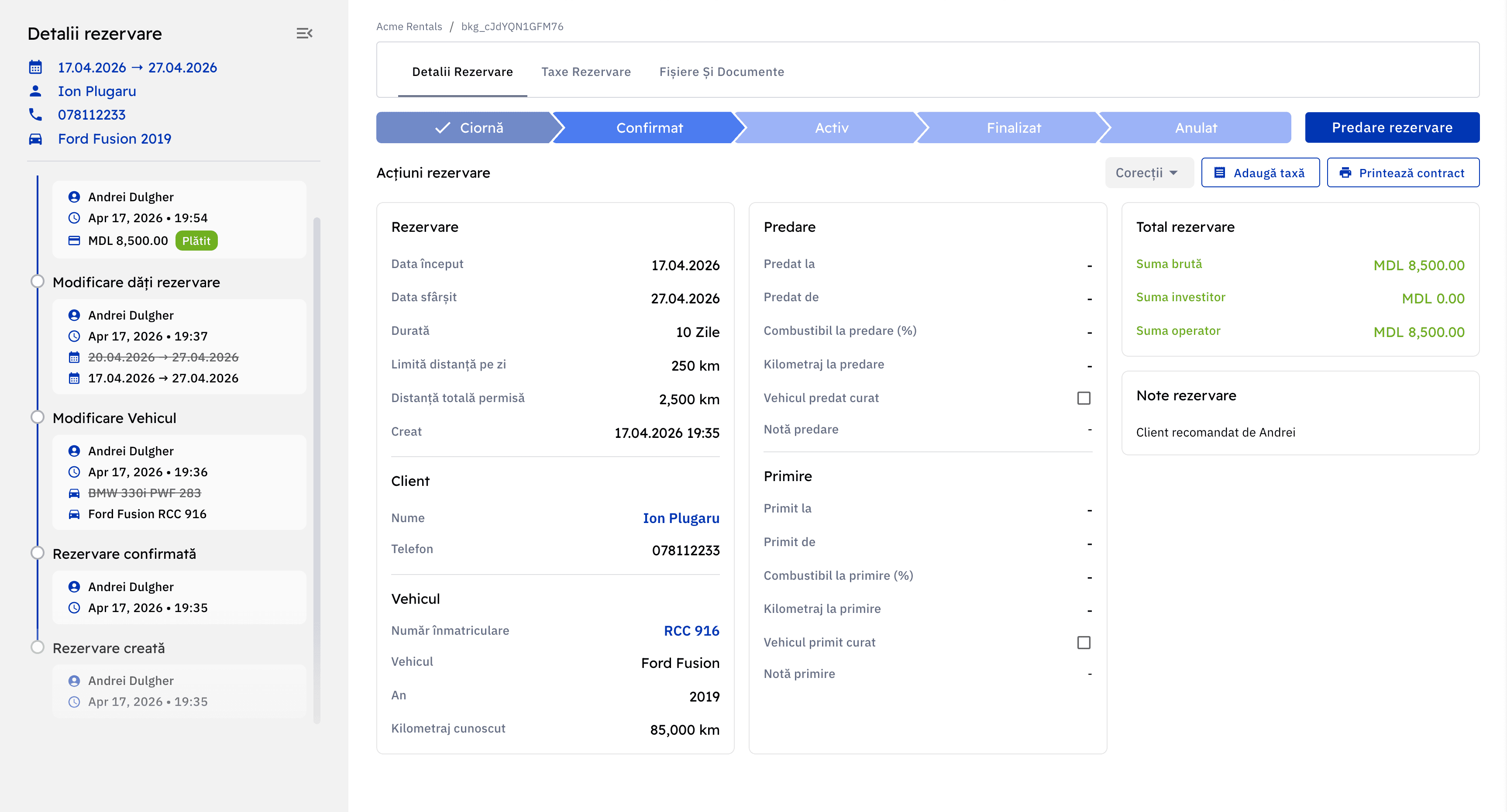1507x812 pixels.
Task: Click the person icon beside Ion Plugaru
Action: click(36, 91)
